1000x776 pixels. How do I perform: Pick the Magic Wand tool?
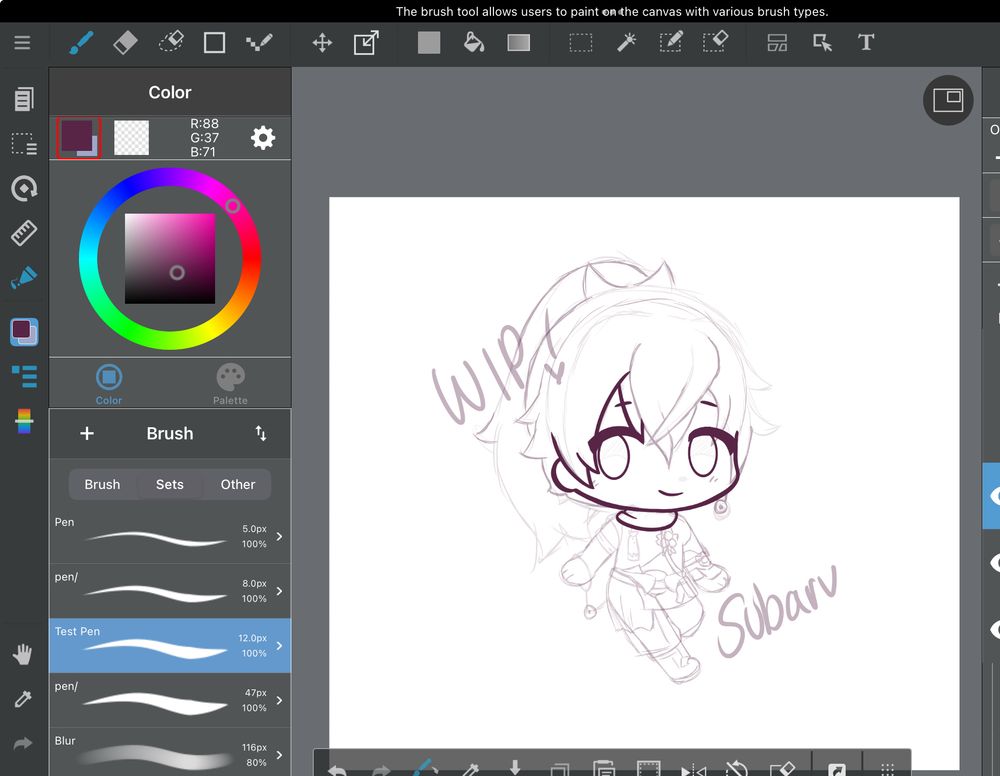tap(626, 43)
